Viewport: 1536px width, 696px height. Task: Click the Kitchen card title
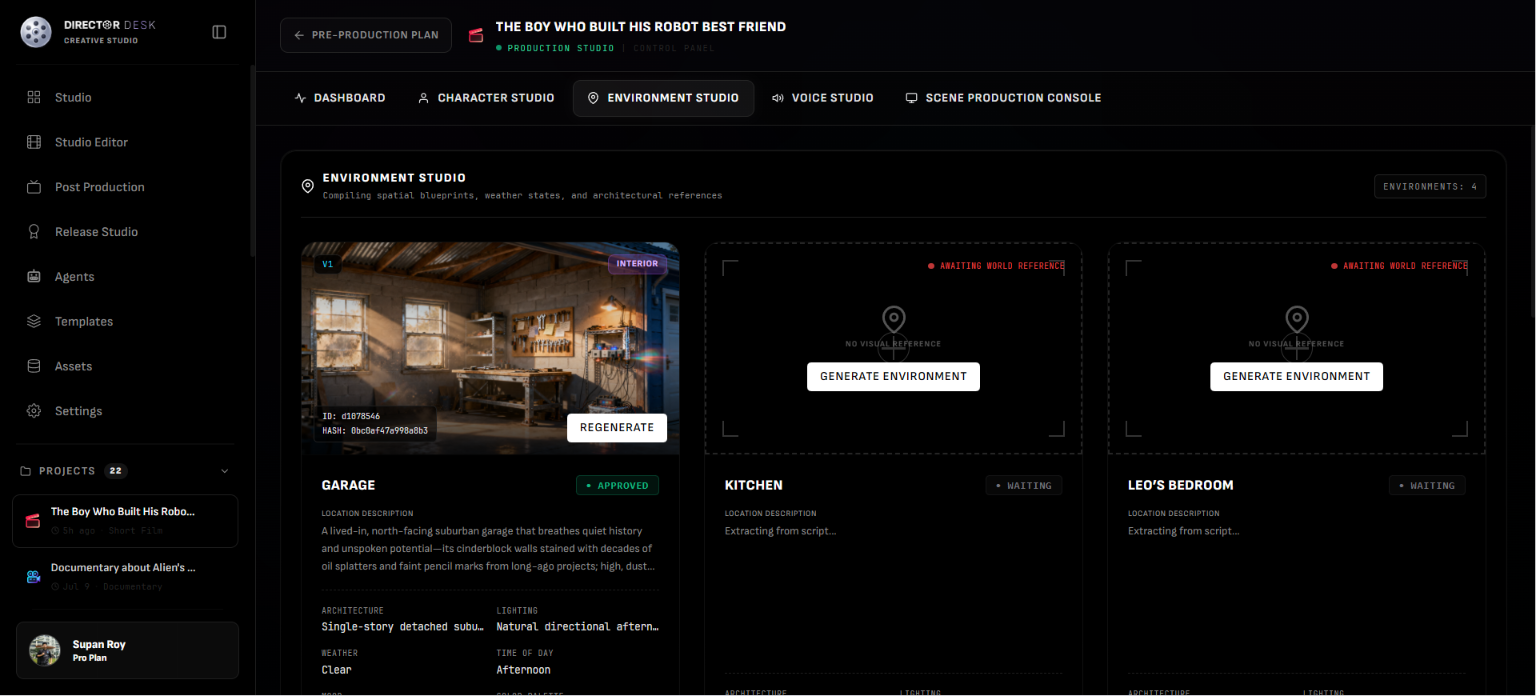point(754,485)
